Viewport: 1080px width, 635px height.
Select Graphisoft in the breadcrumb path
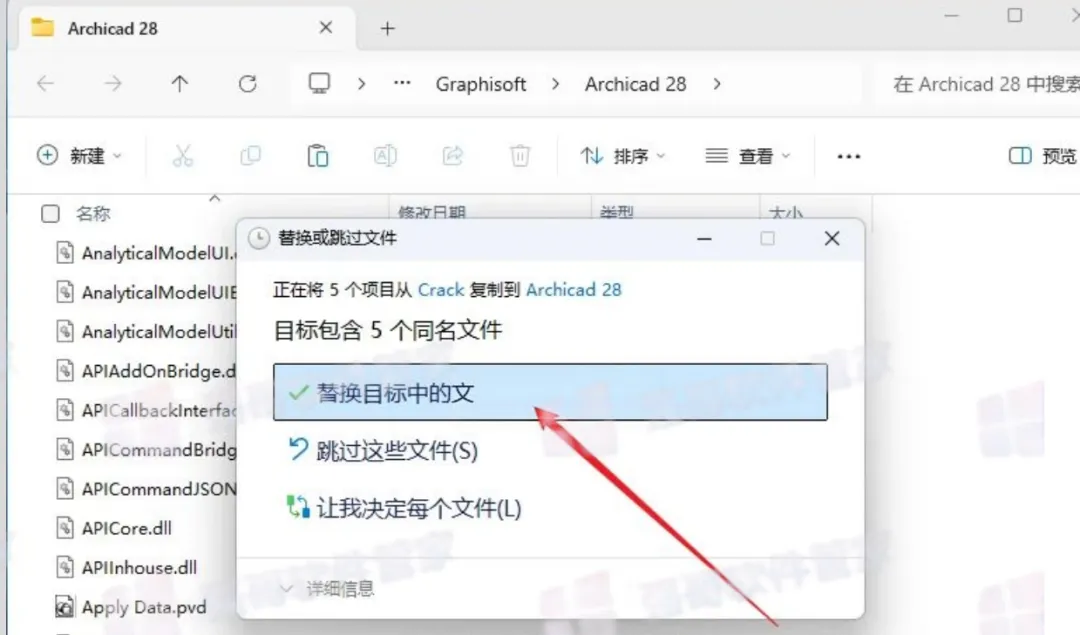481,84
